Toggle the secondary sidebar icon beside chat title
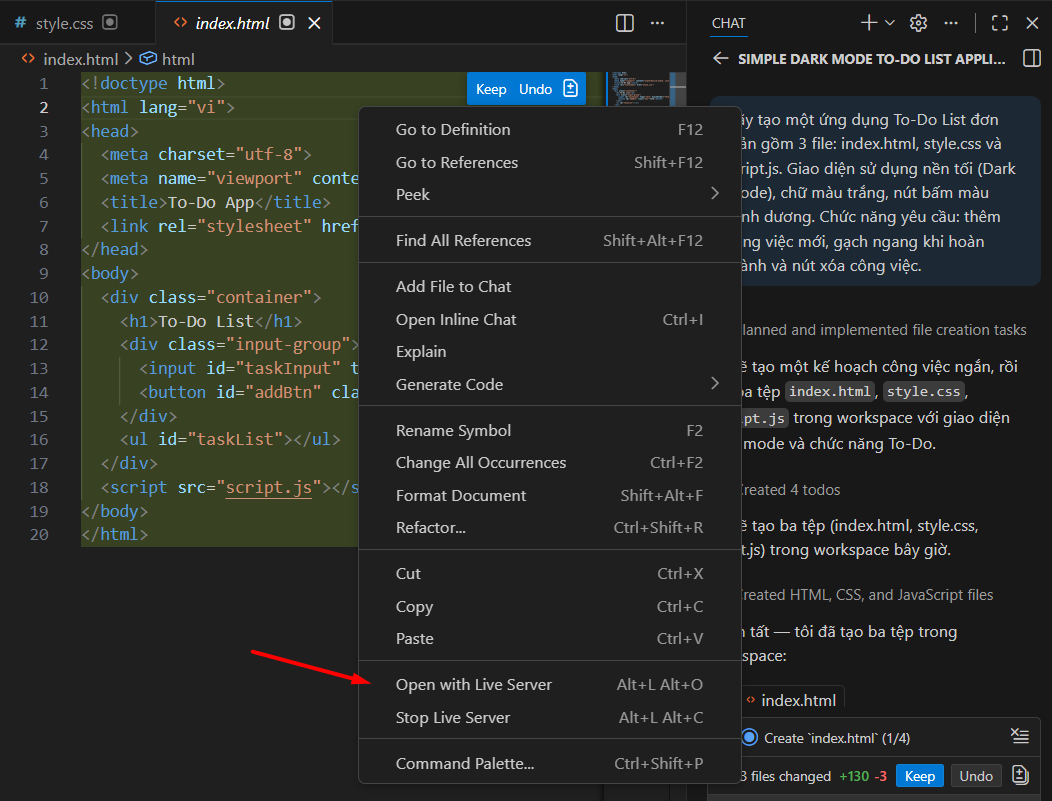The width and height of the screenshot is (1052, 801). click(x=1031, y=58)
